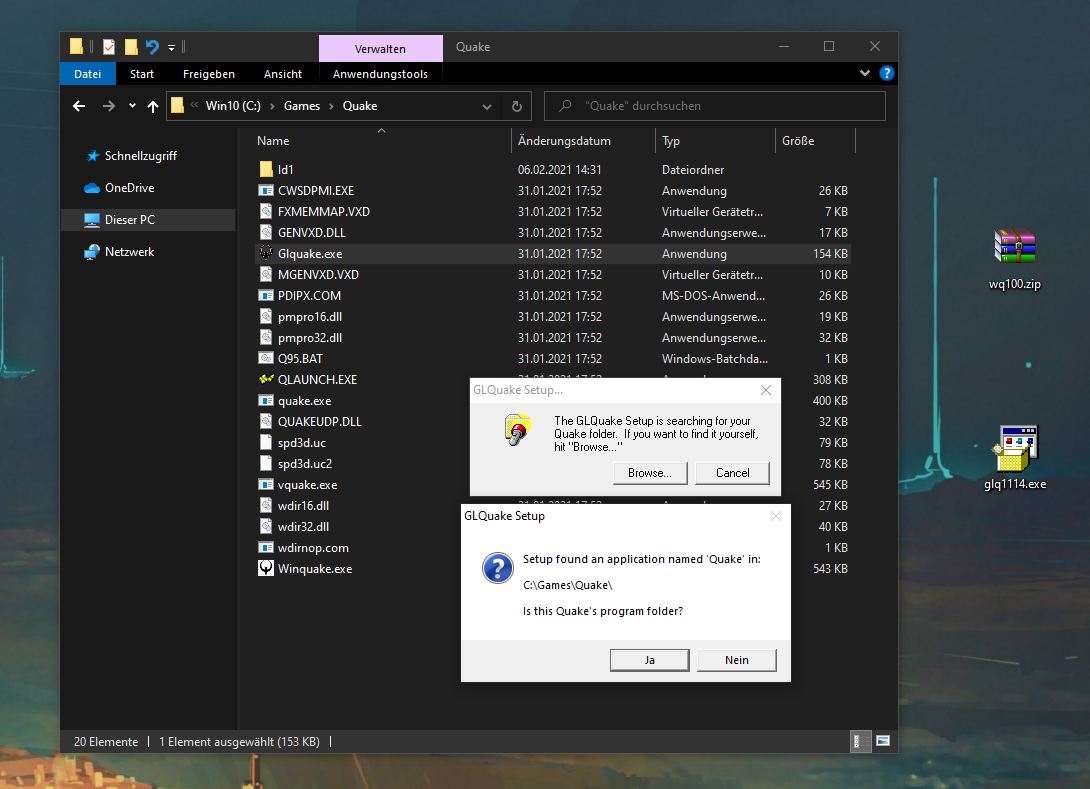
Task: Close the GLQuake Setup... search dialog
Action: tap(765, 390)
